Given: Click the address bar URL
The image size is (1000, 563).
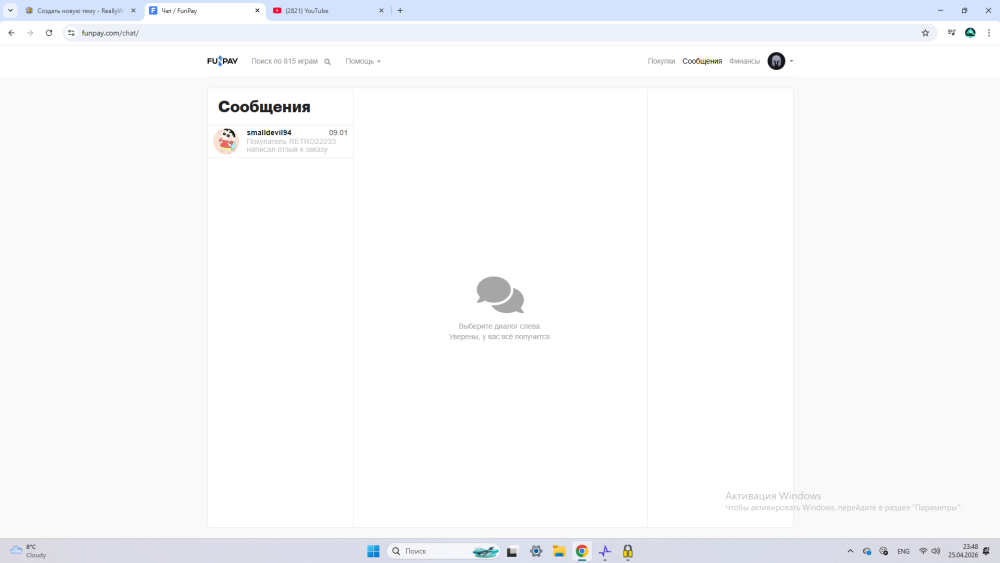Looking at the screenshot, I should [110, 33].
